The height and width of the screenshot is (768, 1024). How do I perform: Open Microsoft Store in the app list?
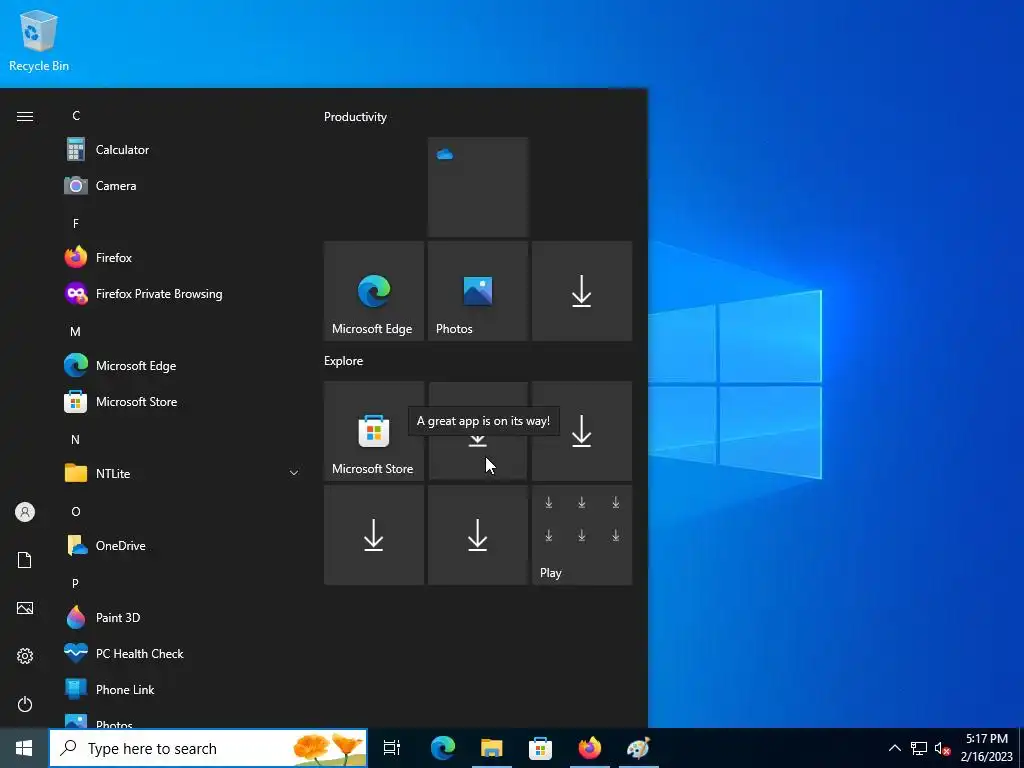click(x=182, y=402)
